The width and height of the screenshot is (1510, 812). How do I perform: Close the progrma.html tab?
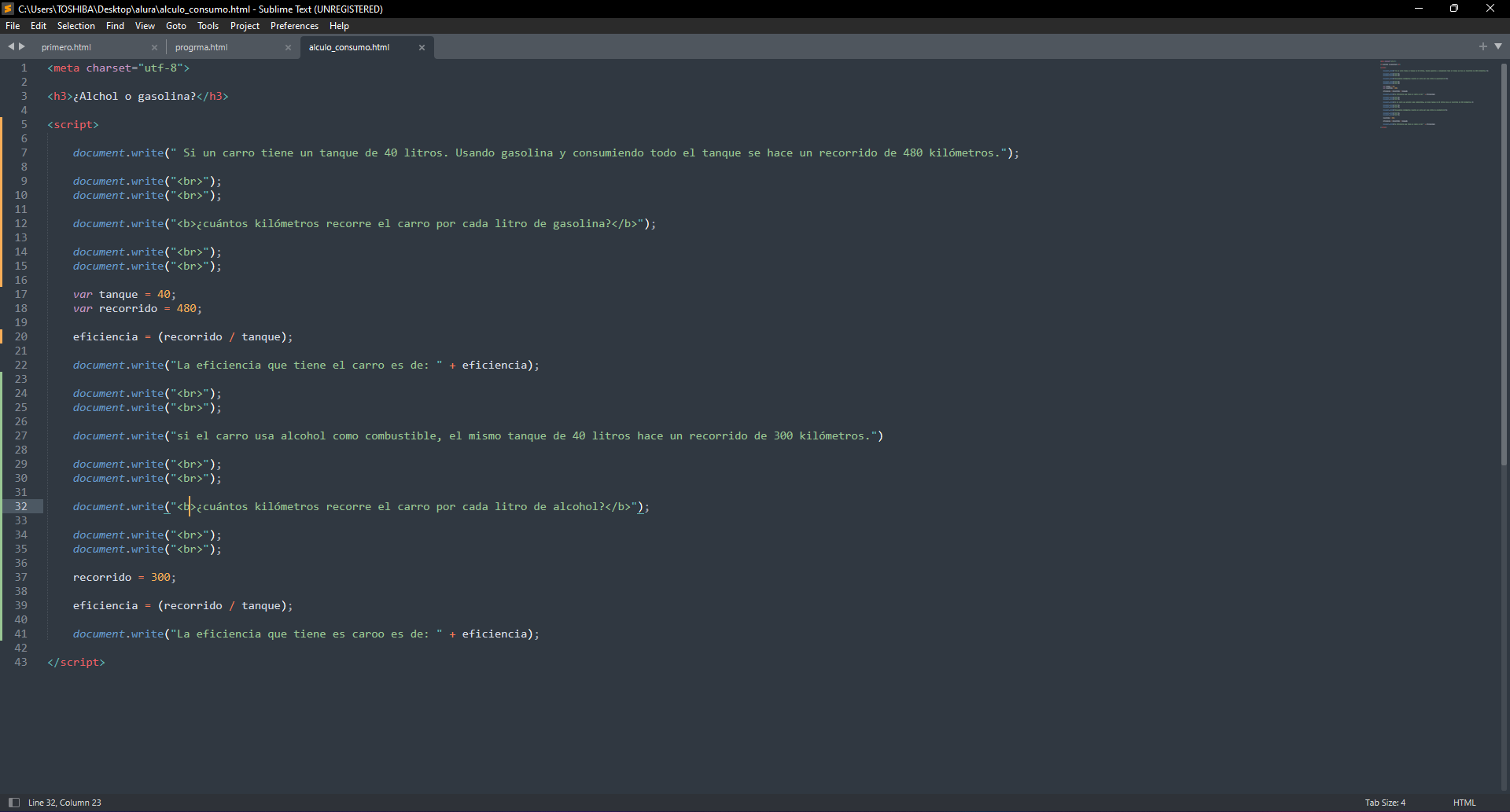(x=288, y=48)
